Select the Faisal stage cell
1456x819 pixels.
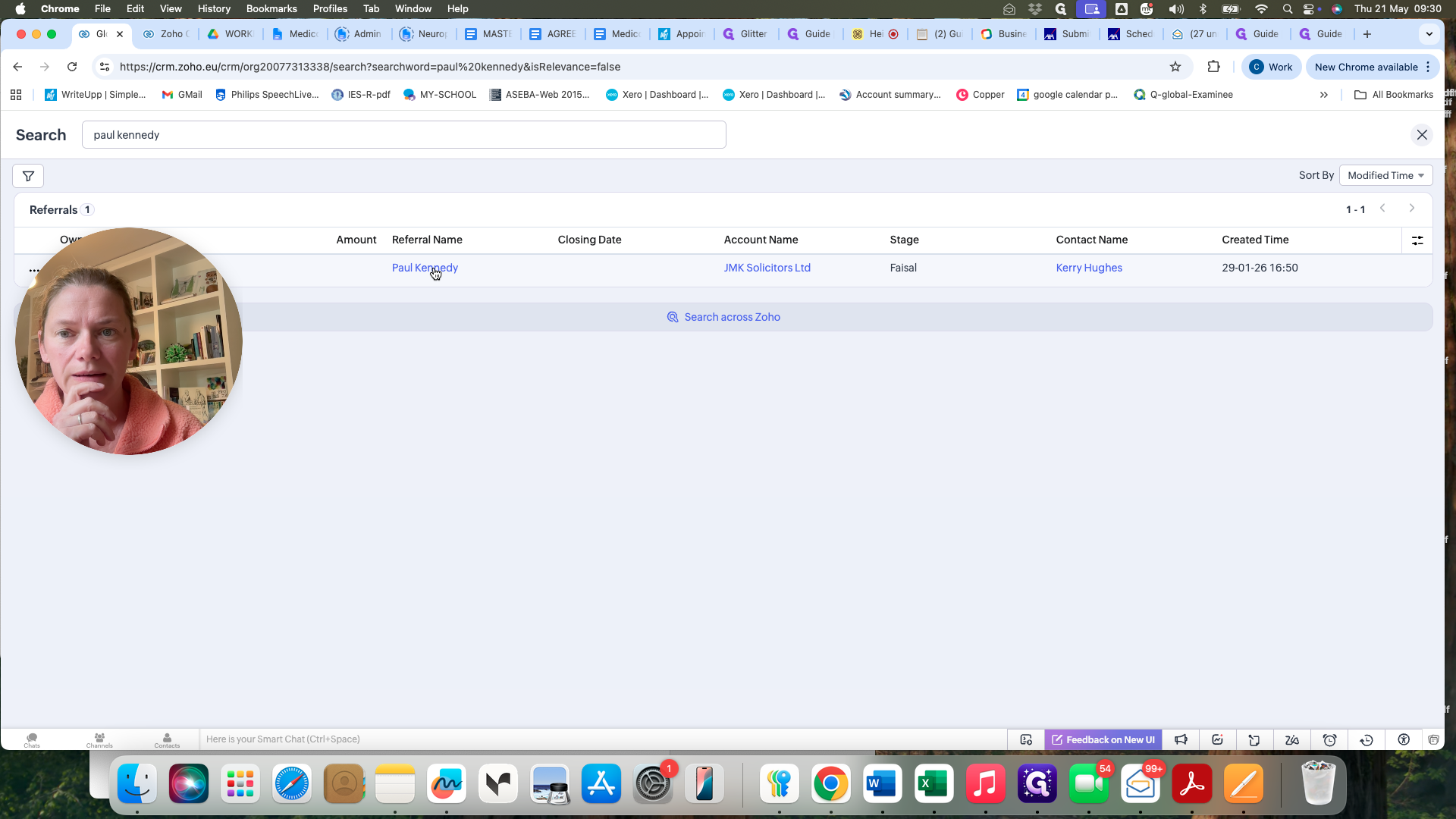pos(903,268)
